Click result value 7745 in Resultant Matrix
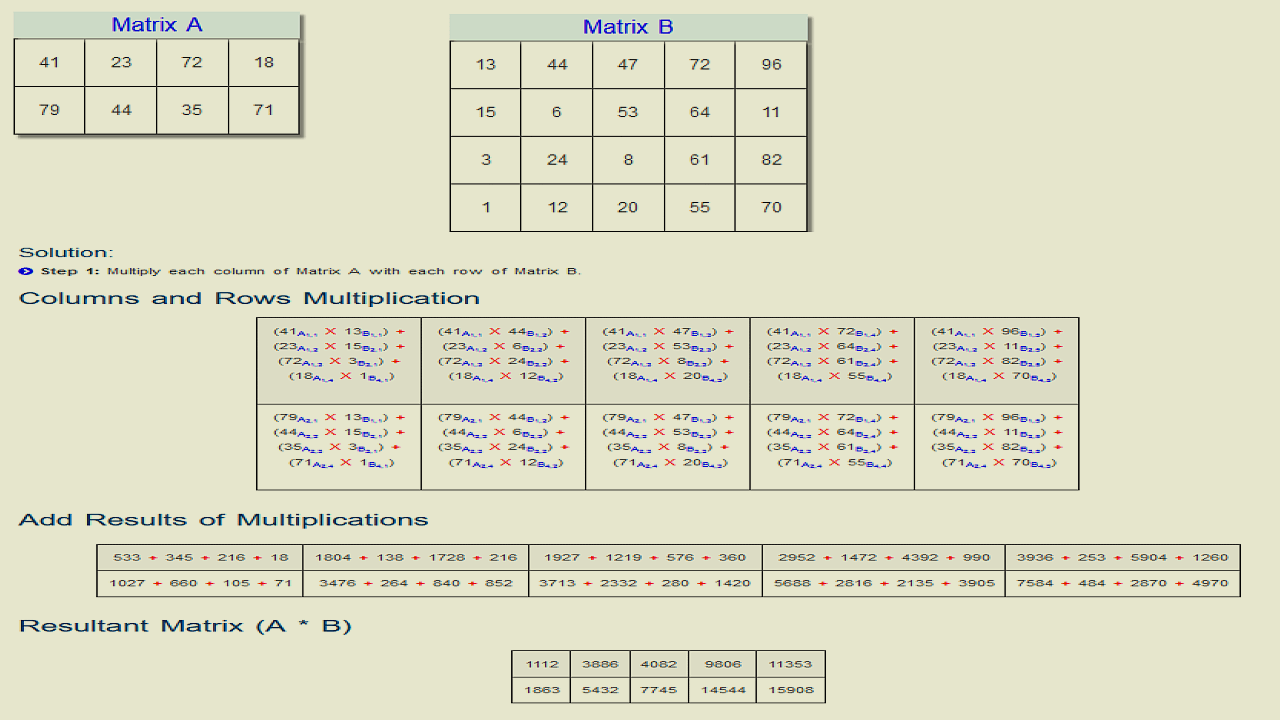Screen dimensions: 1280x720 [659, 690]
